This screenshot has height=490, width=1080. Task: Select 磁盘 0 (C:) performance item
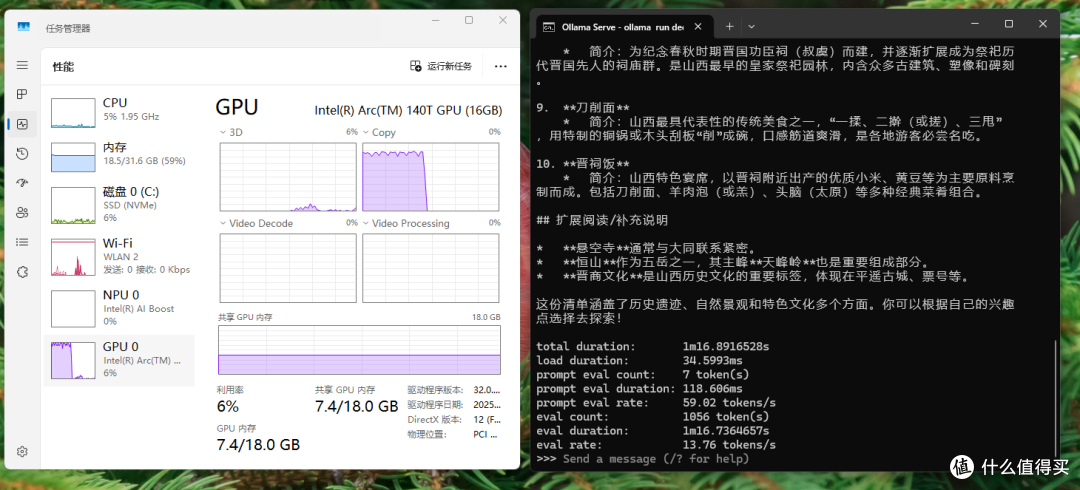click(119, 205)
